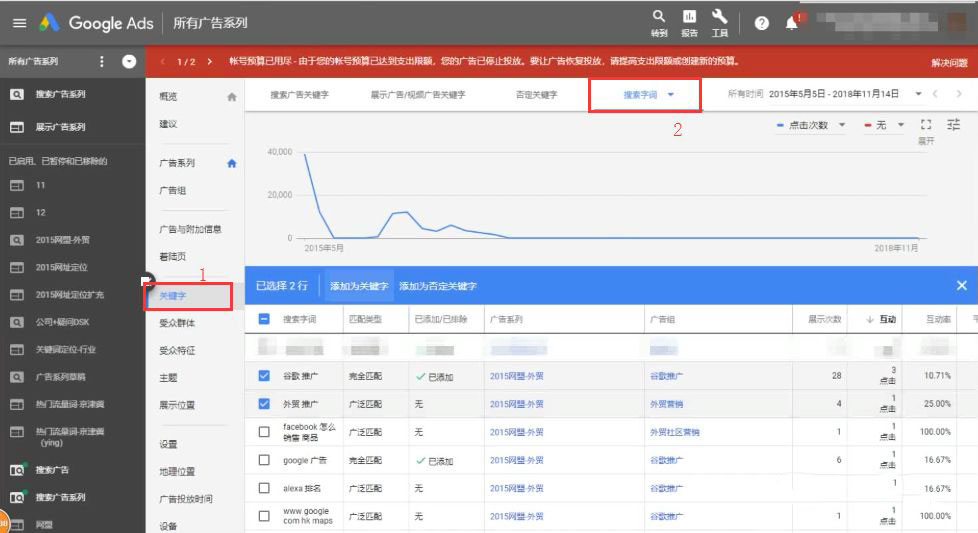Click the 匹配类型 column header
The image size is (978, 533).
click(x=366, y=319)
